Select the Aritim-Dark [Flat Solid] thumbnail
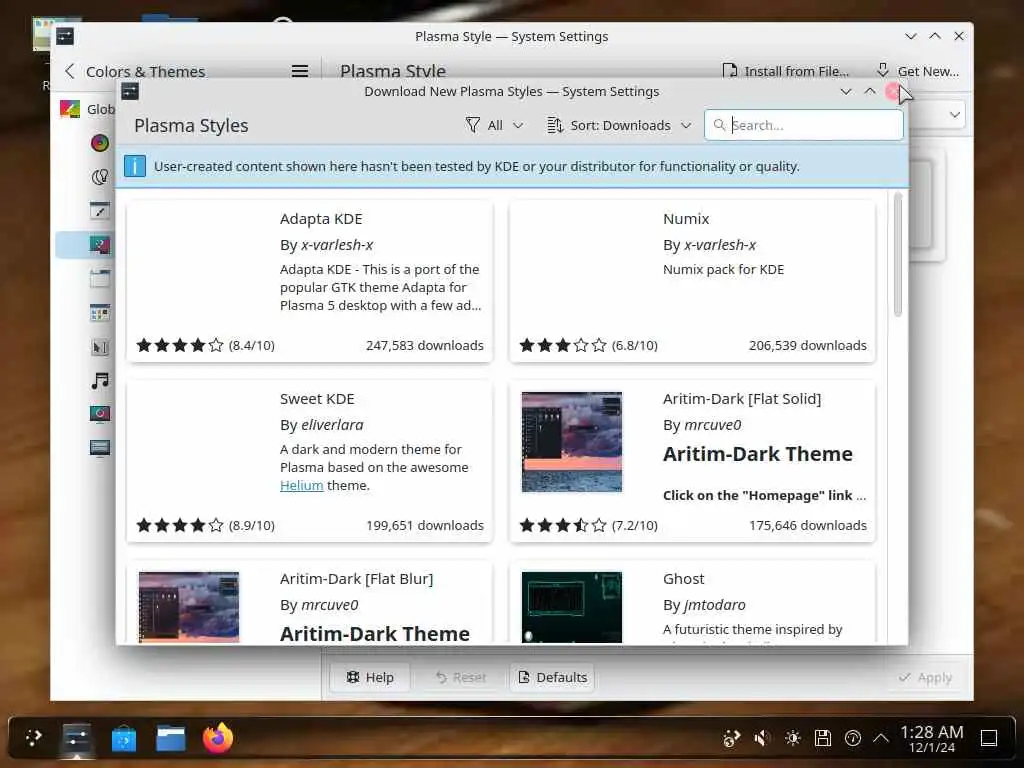1024x768 pixels. pyautogui.click(x=571, y=441)
